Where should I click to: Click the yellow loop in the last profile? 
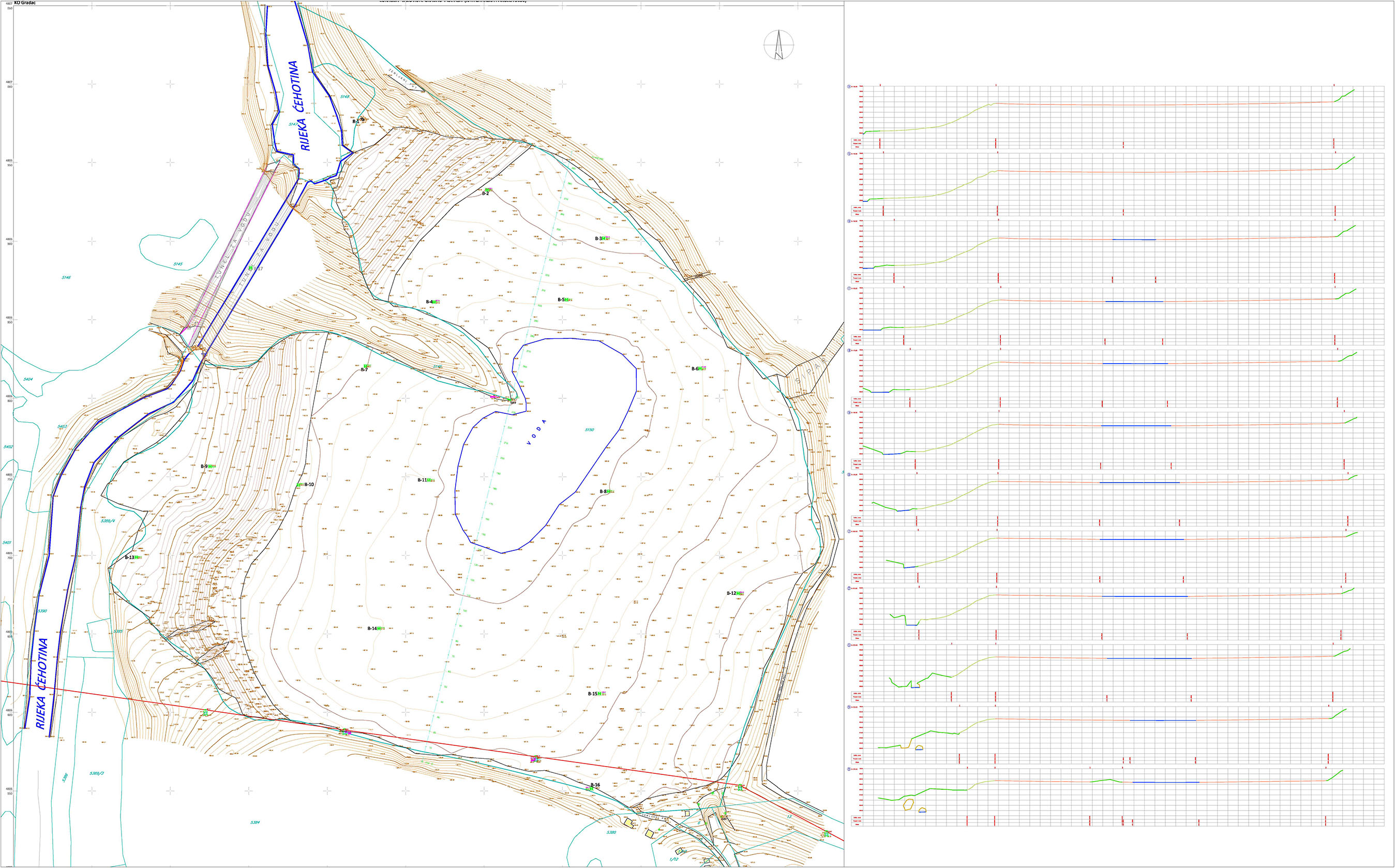click(x=908, y=804)
